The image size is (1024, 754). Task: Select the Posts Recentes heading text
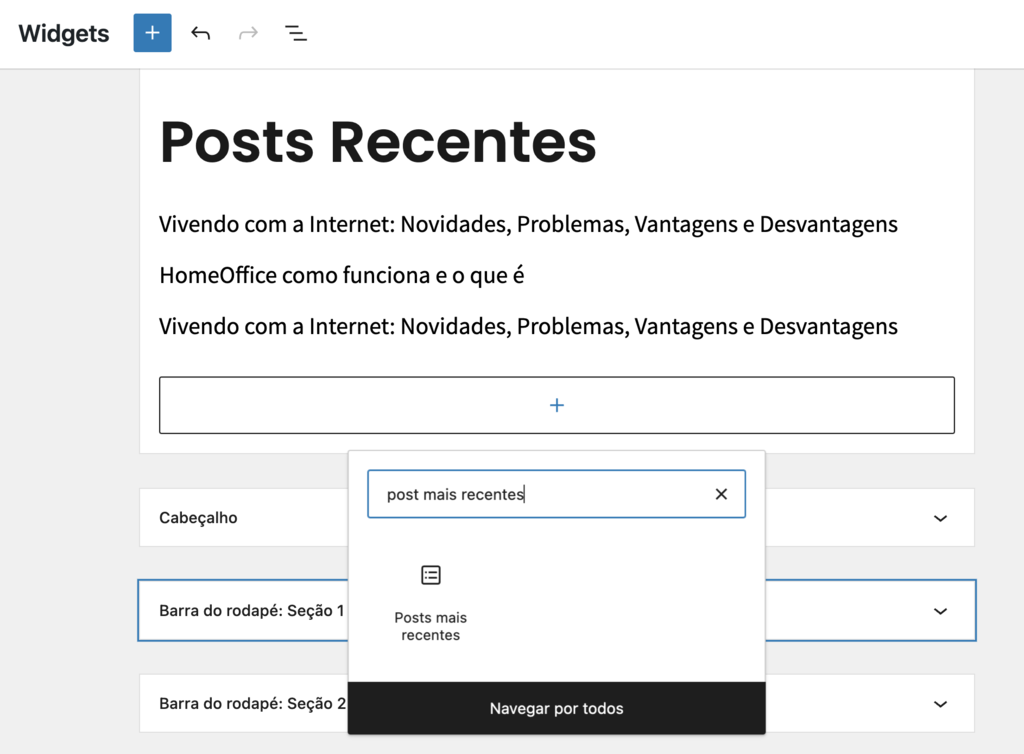[377, 142]
